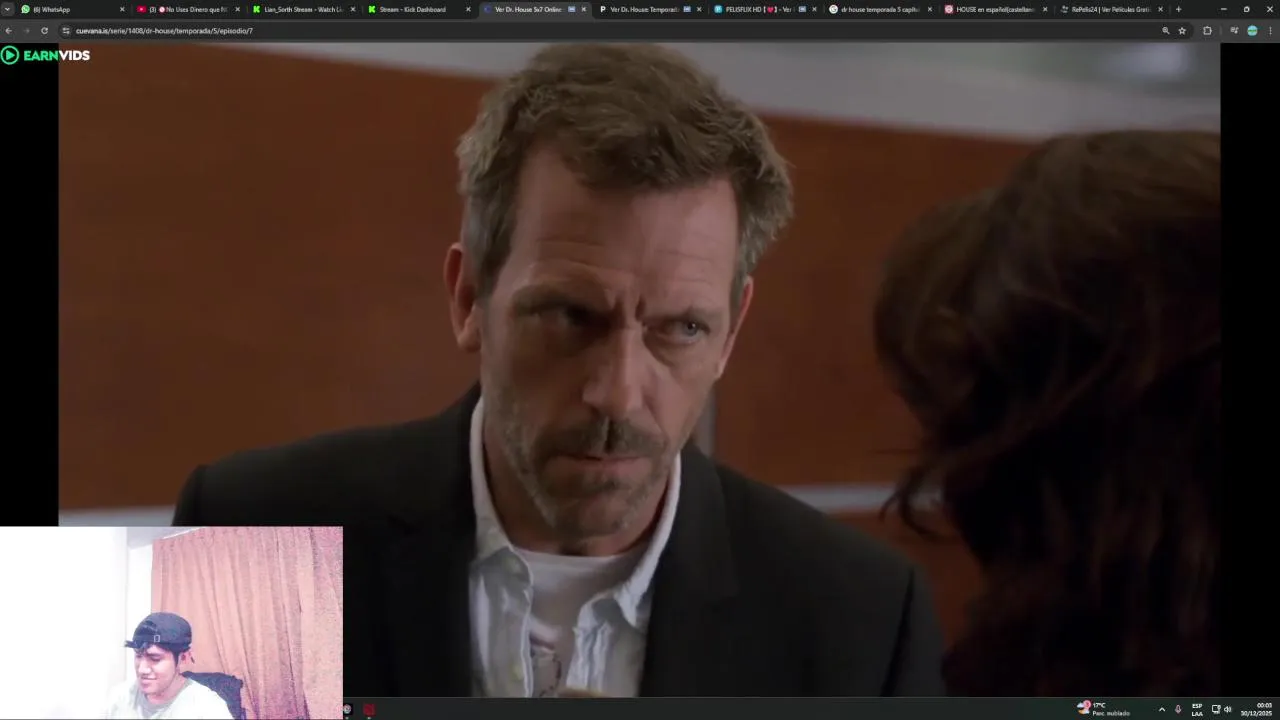Image resolution: width=1280 pixels, height=720 pixels.
Task: Go back to previous page
Action: (9, 31)
